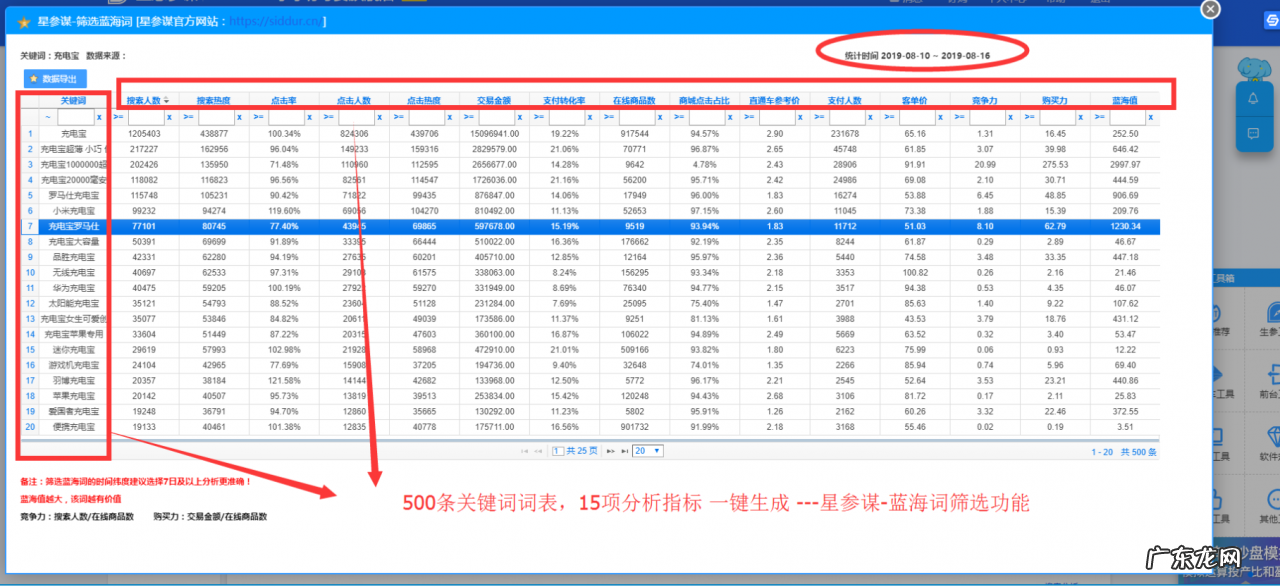This screenshot has width=1280, height=587.
Task: Go to the previous page arrow
Action: coord(539,451)
